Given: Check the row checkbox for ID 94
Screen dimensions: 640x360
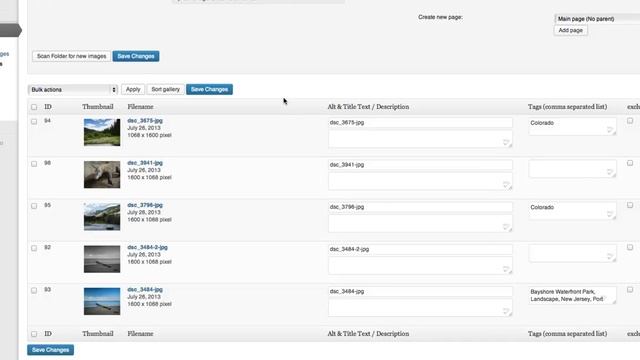Looking at the screenshot, I should [x=34, y=122].
